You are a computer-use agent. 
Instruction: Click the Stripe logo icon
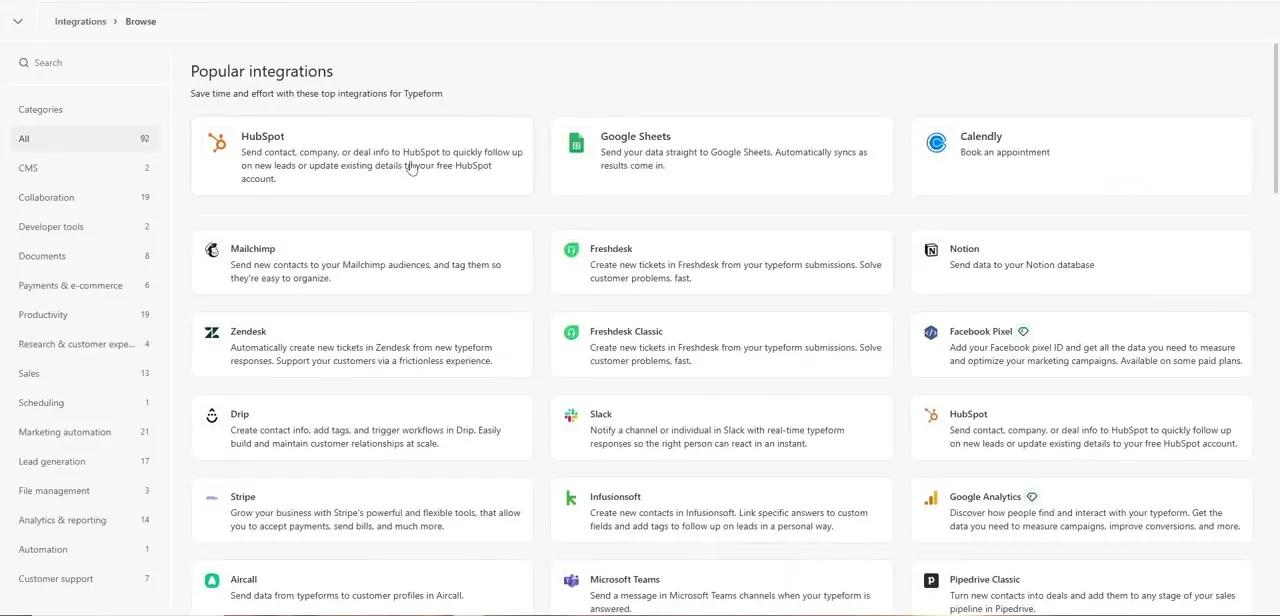click(212, 497)
